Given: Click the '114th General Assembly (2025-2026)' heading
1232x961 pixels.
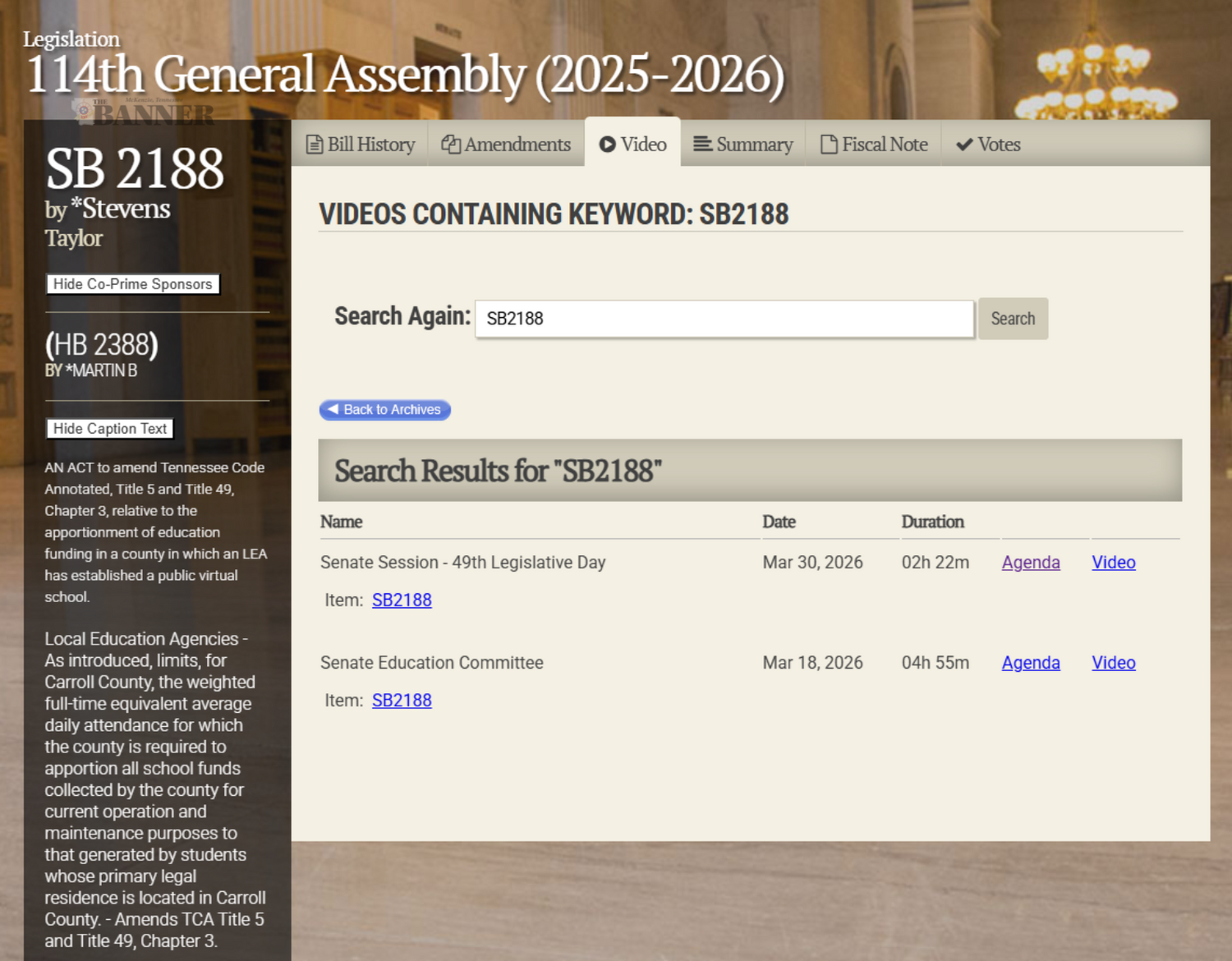Looking at the screenshot, I should 406,74.
